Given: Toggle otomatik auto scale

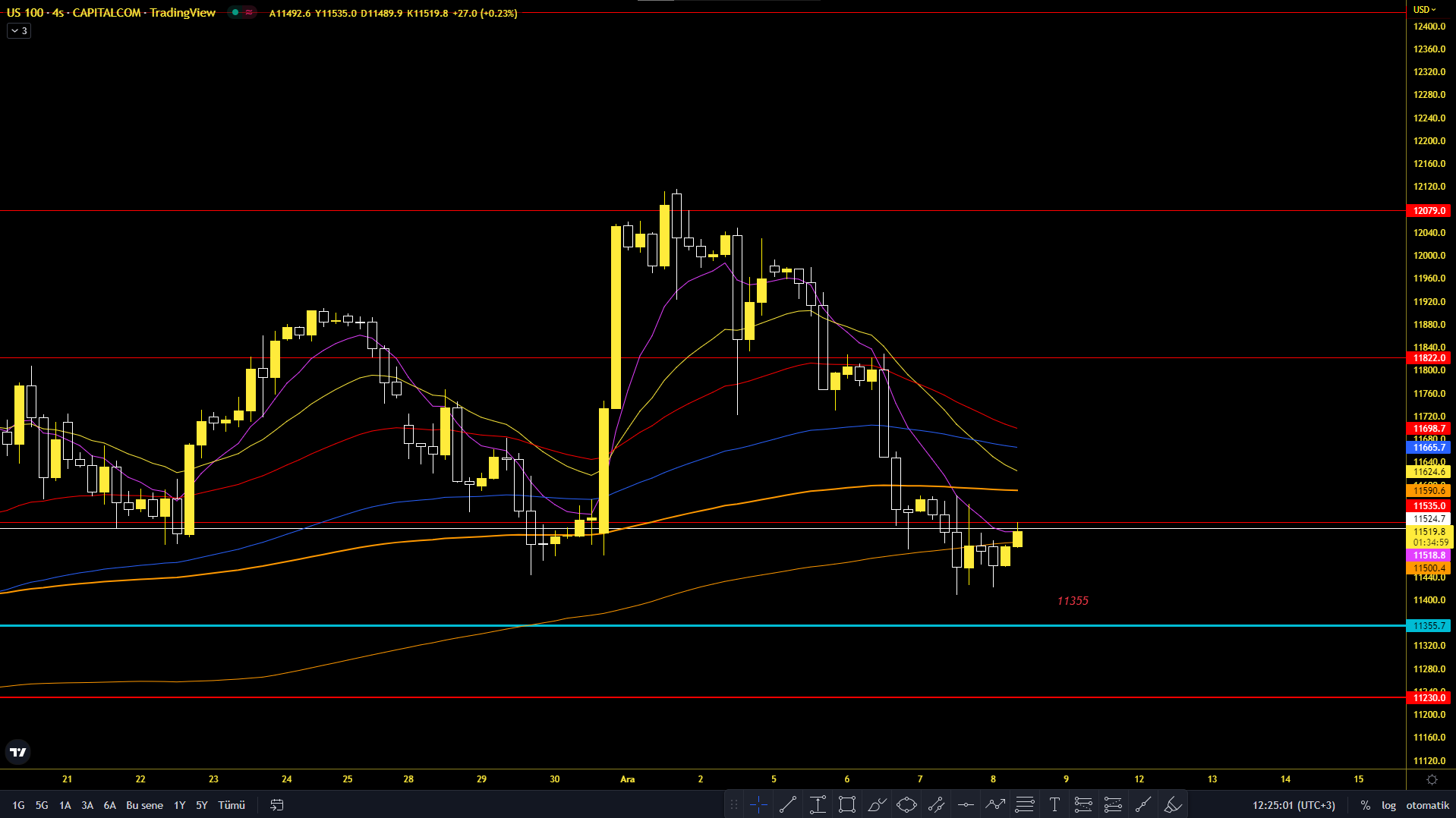Looking at the screenshot, I should (x=1427, y=805).
